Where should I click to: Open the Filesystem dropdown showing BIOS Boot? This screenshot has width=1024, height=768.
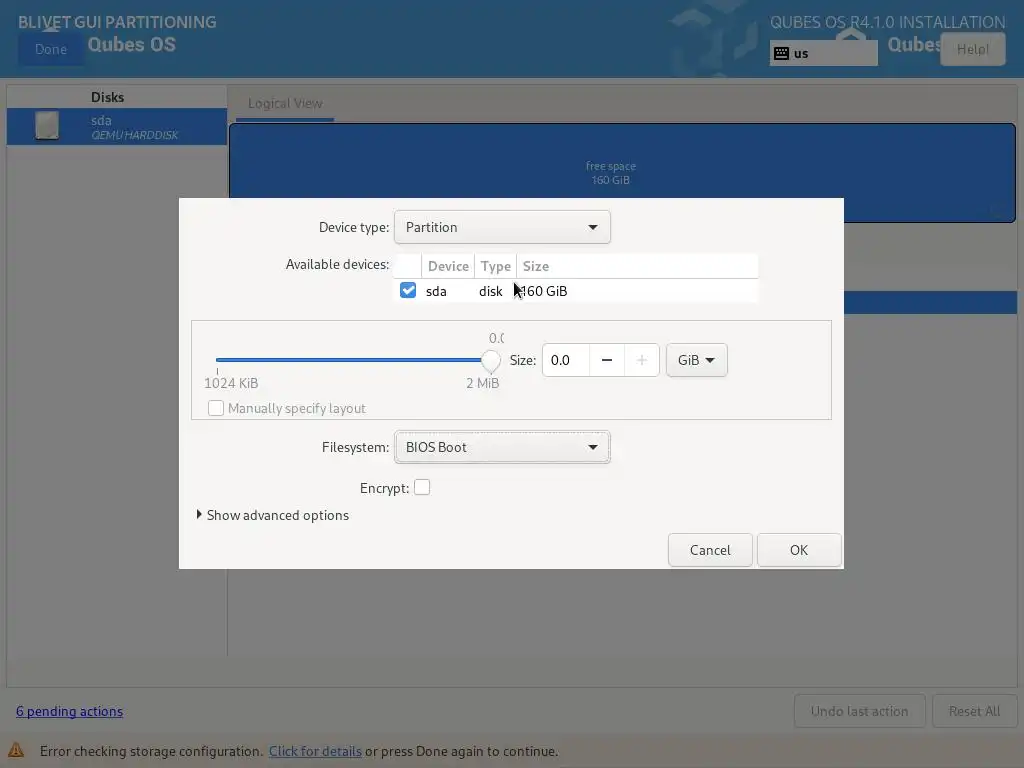[502, 447]
